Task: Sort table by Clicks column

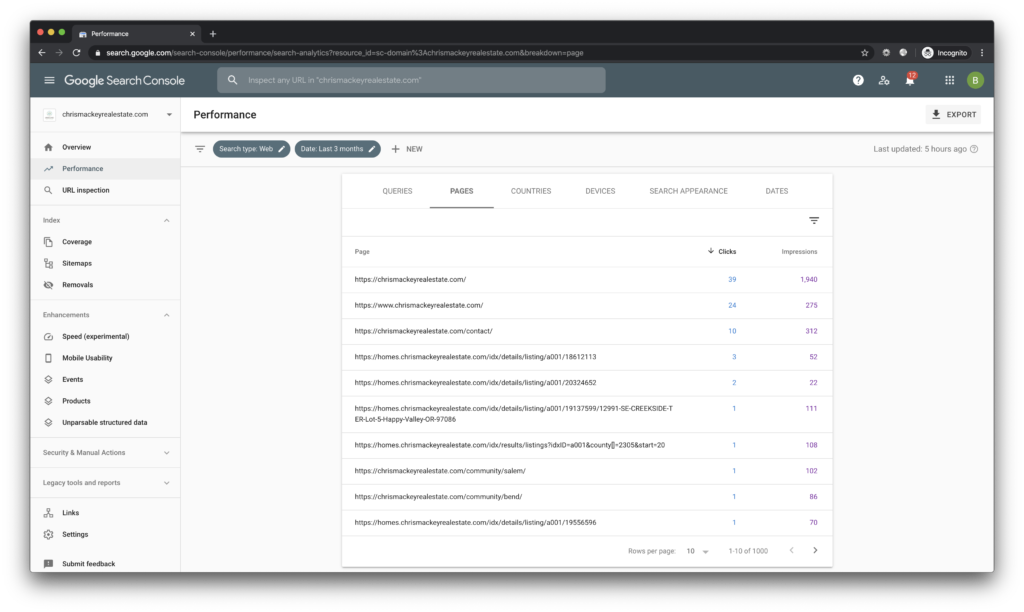Action: 722,251
